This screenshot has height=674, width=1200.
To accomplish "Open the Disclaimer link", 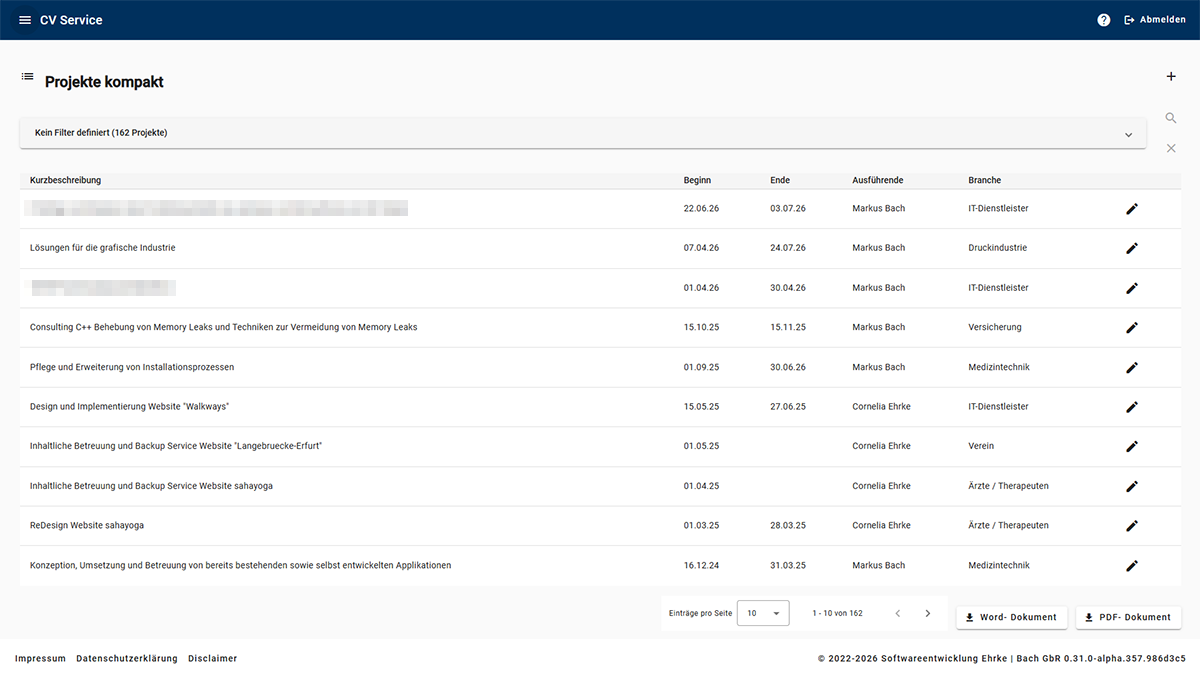I will (x=213, y=659).
